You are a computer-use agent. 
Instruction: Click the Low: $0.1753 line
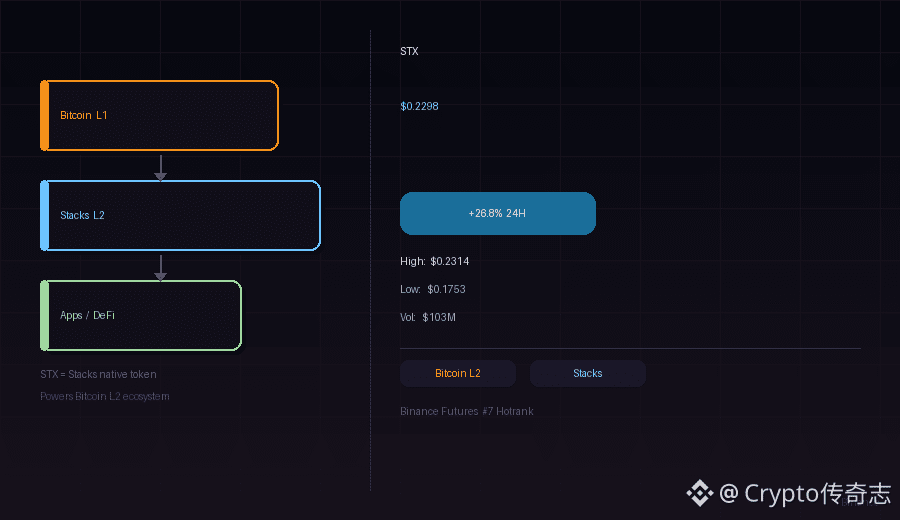point(433,289)
